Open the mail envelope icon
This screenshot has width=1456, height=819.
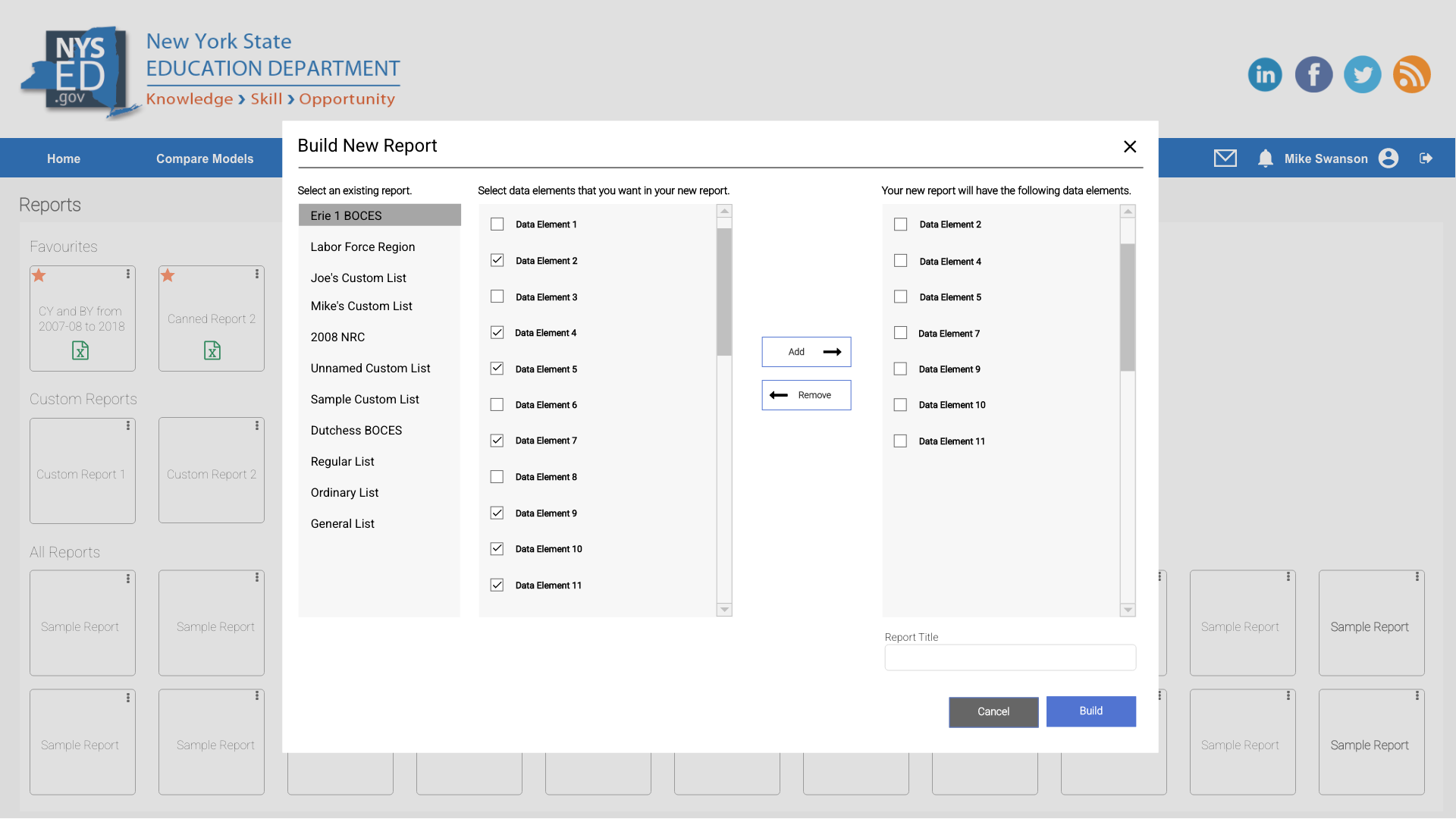coord(1225,158)
